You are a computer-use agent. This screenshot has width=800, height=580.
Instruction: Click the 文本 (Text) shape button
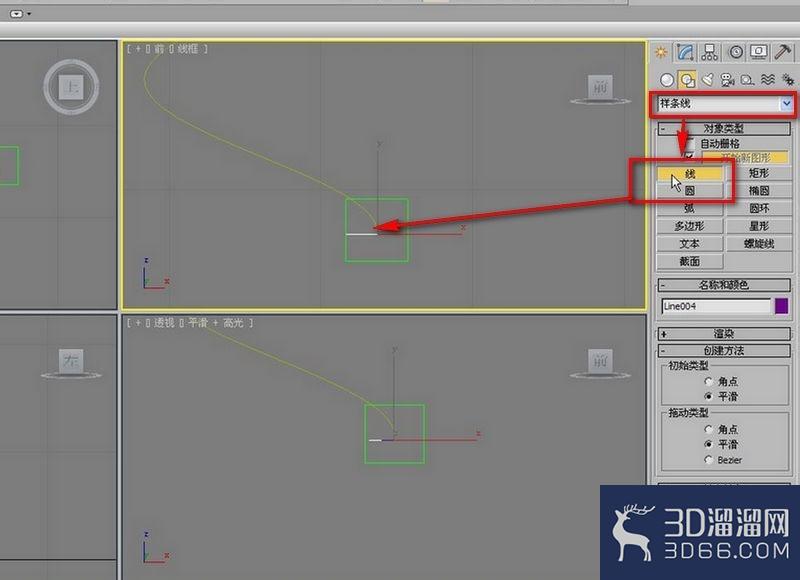pos(690,244)
